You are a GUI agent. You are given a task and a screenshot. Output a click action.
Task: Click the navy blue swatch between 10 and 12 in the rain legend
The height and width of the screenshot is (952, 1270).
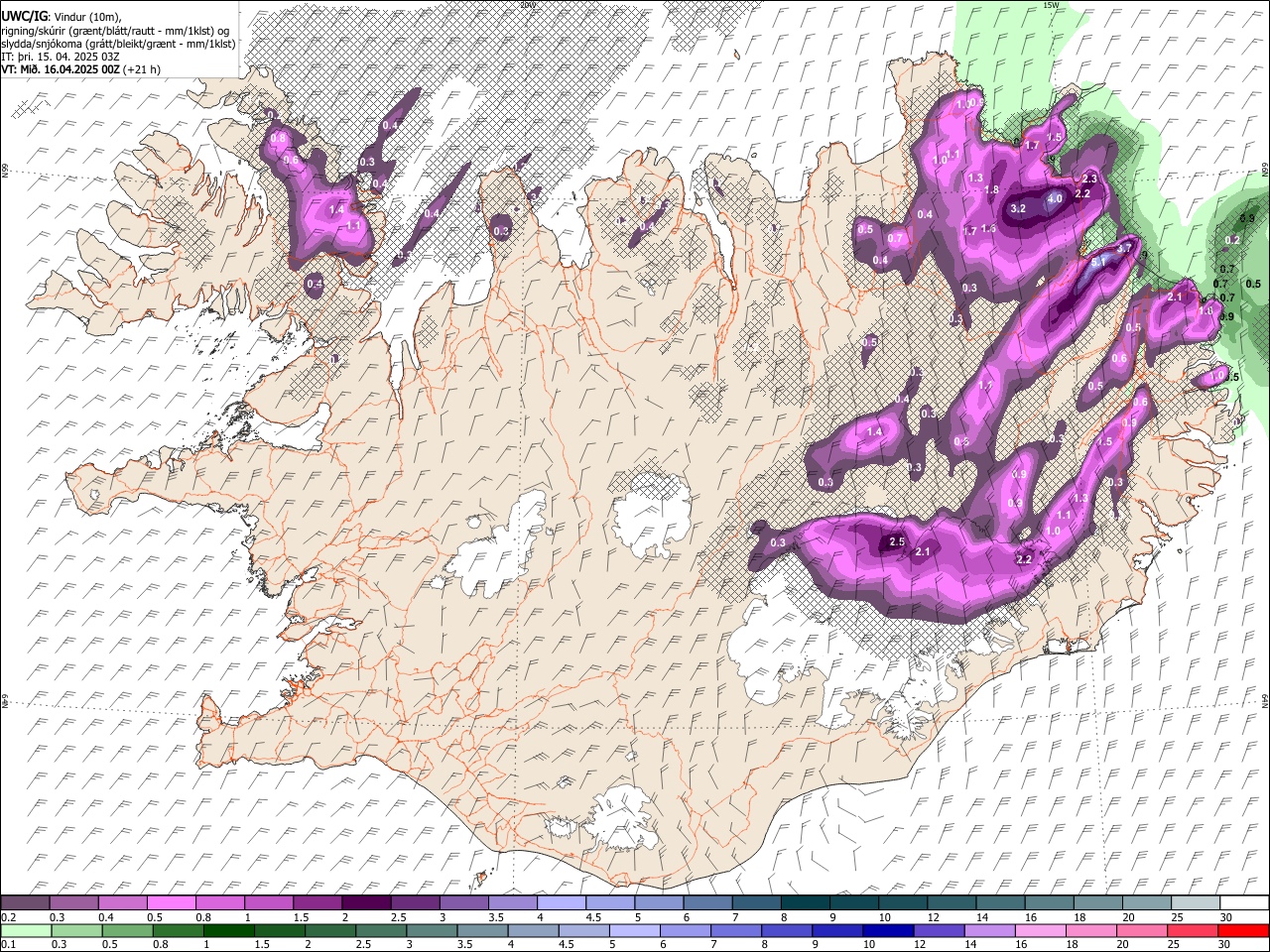[x=886, y=930]
